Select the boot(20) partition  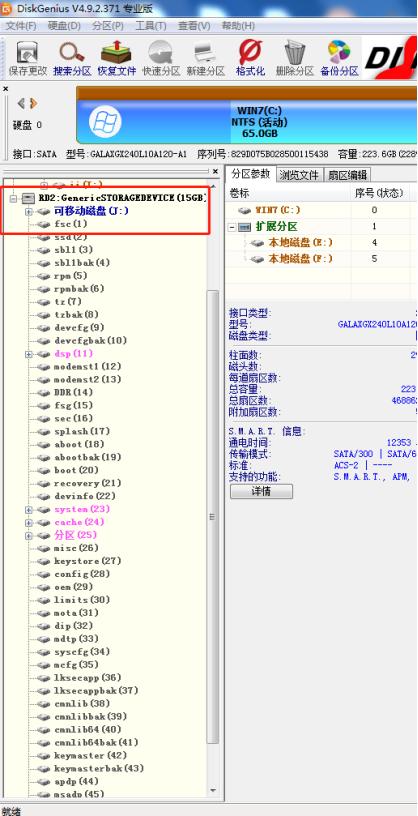tap(77, 470)
